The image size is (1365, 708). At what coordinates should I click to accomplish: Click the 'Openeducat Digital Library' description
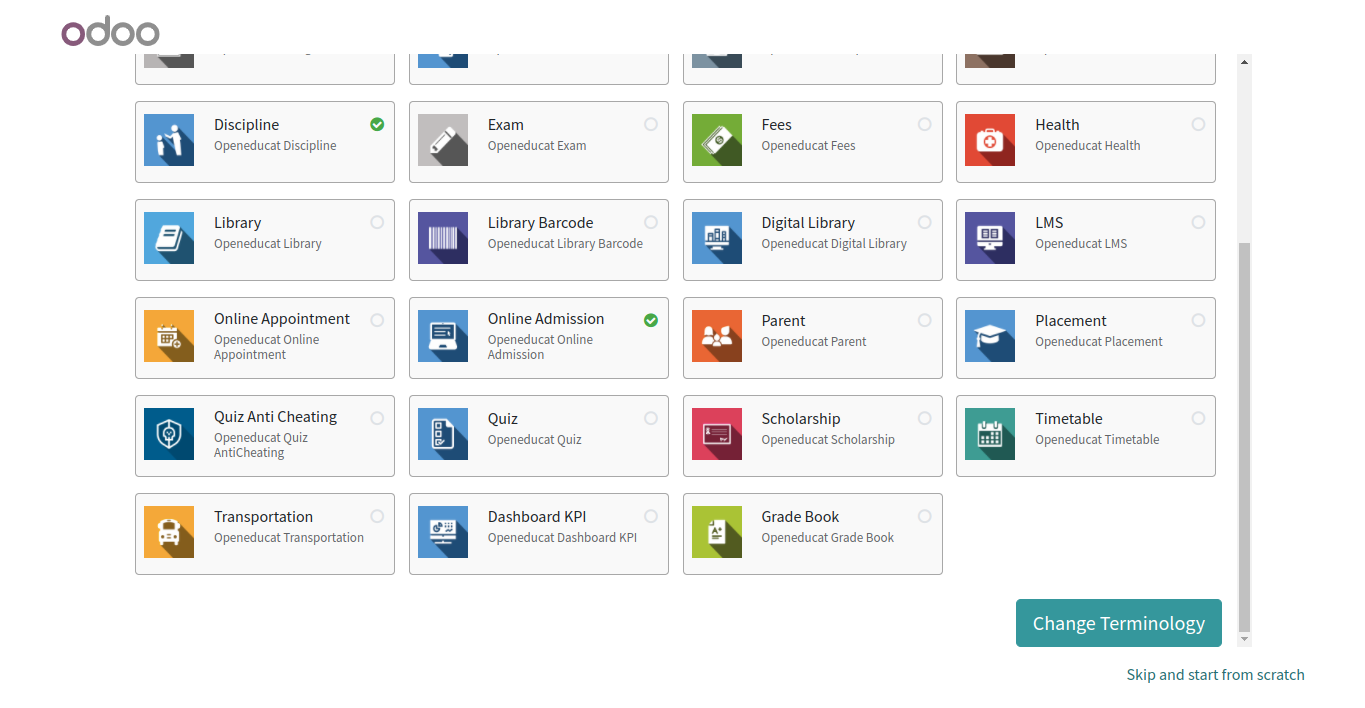coord(834,244)
